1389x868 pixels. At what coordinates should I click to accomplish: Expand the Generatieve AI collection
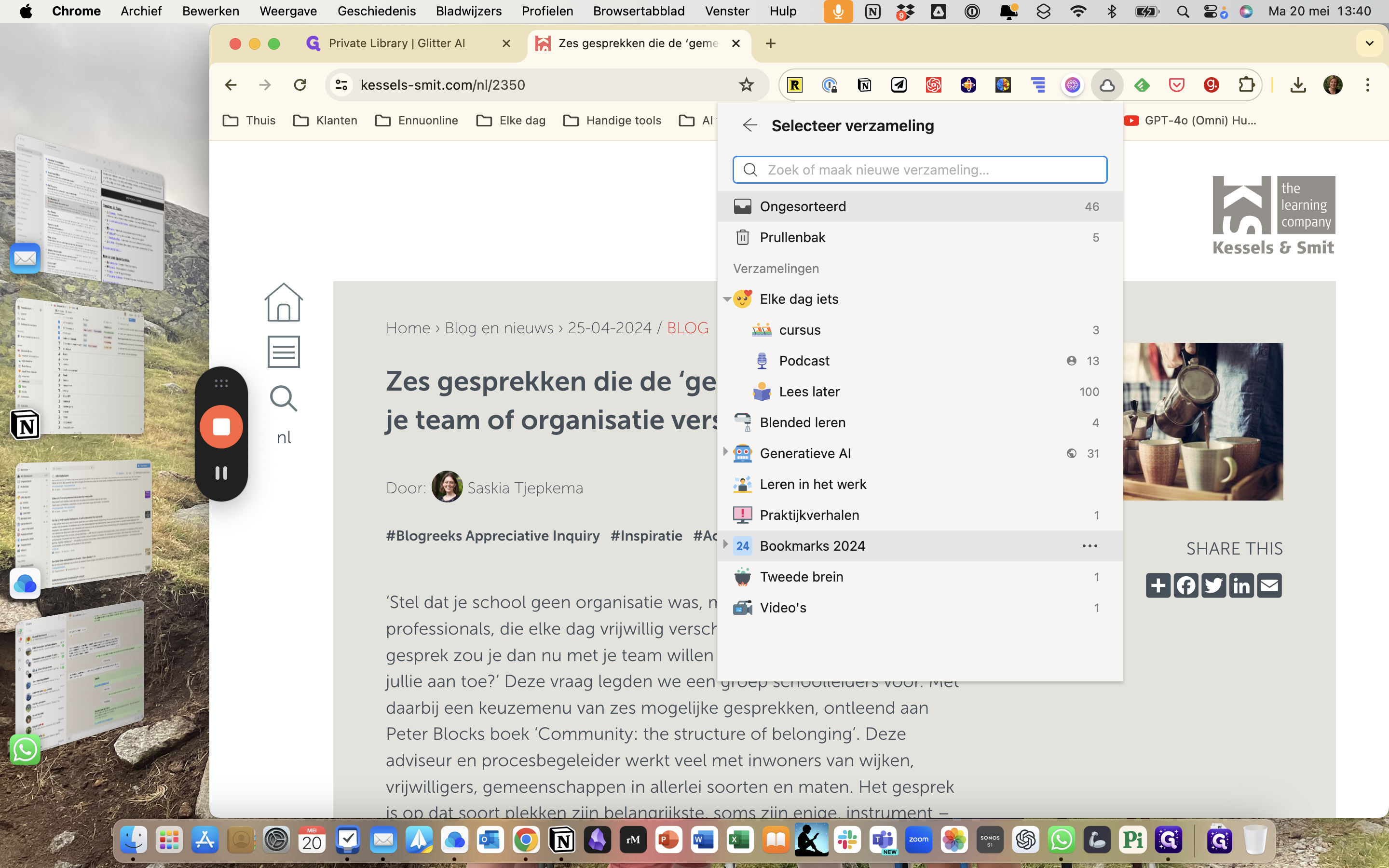(725, 452)
